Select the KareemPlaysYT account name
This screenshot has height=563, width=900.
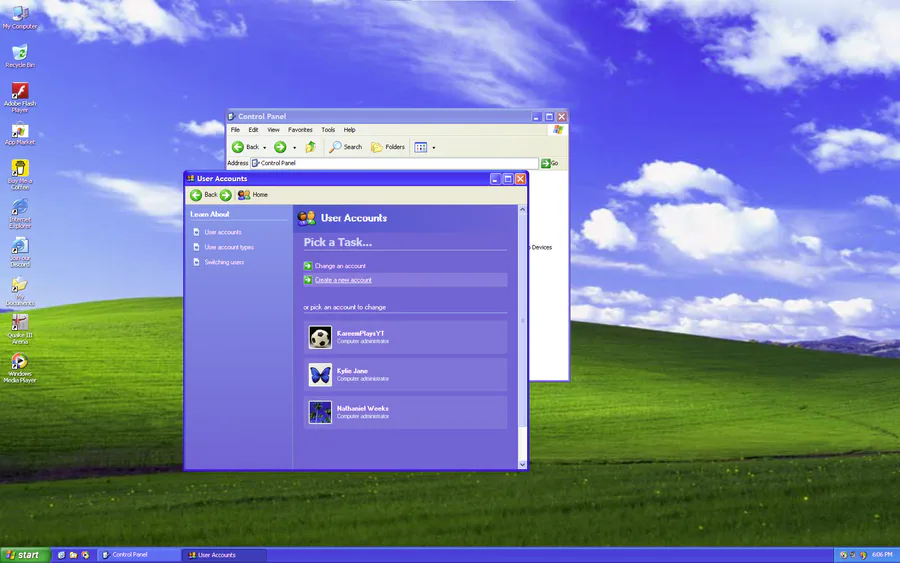click(360, 333)
